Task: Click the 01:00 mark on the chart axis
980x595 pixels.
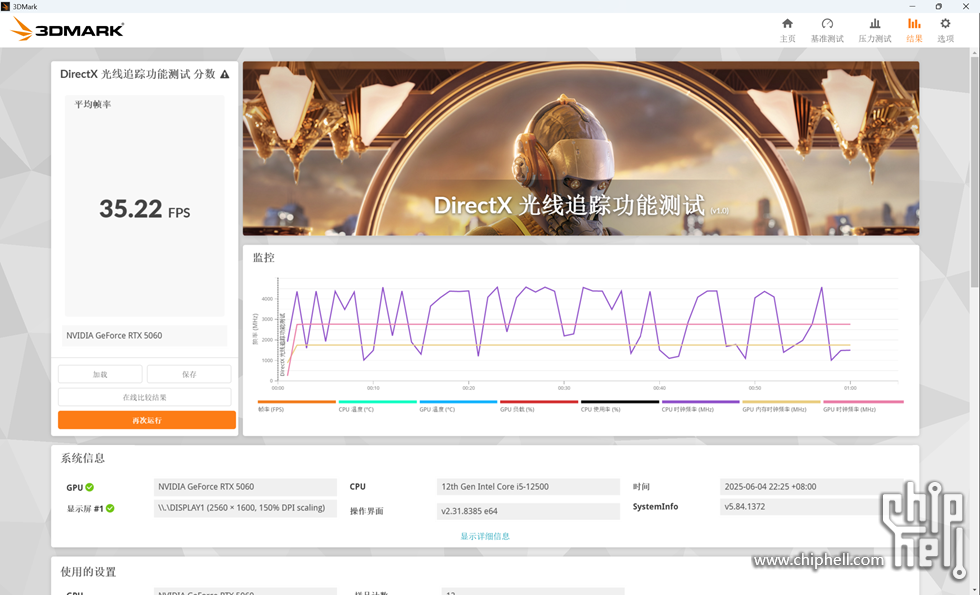Action: 850,388
